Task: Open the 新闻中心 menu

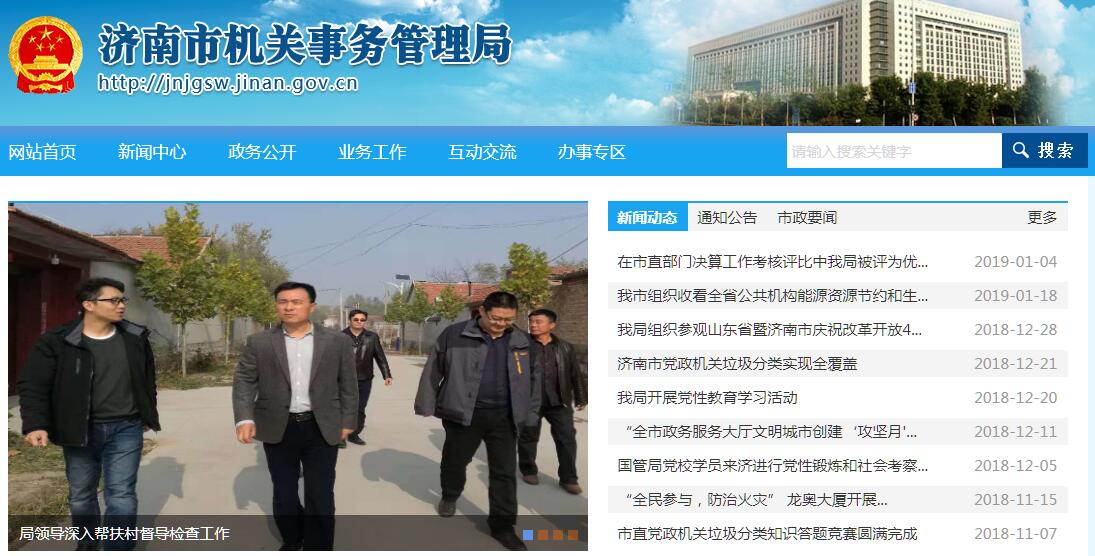Action: click(152, 152)
